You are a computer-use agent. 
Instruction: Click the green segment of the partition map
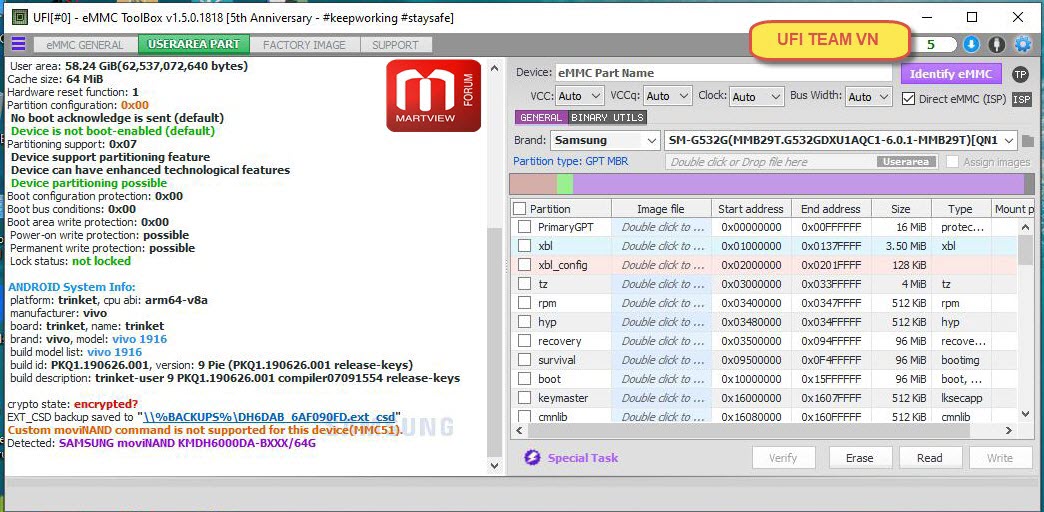click(x=565, y=184)
